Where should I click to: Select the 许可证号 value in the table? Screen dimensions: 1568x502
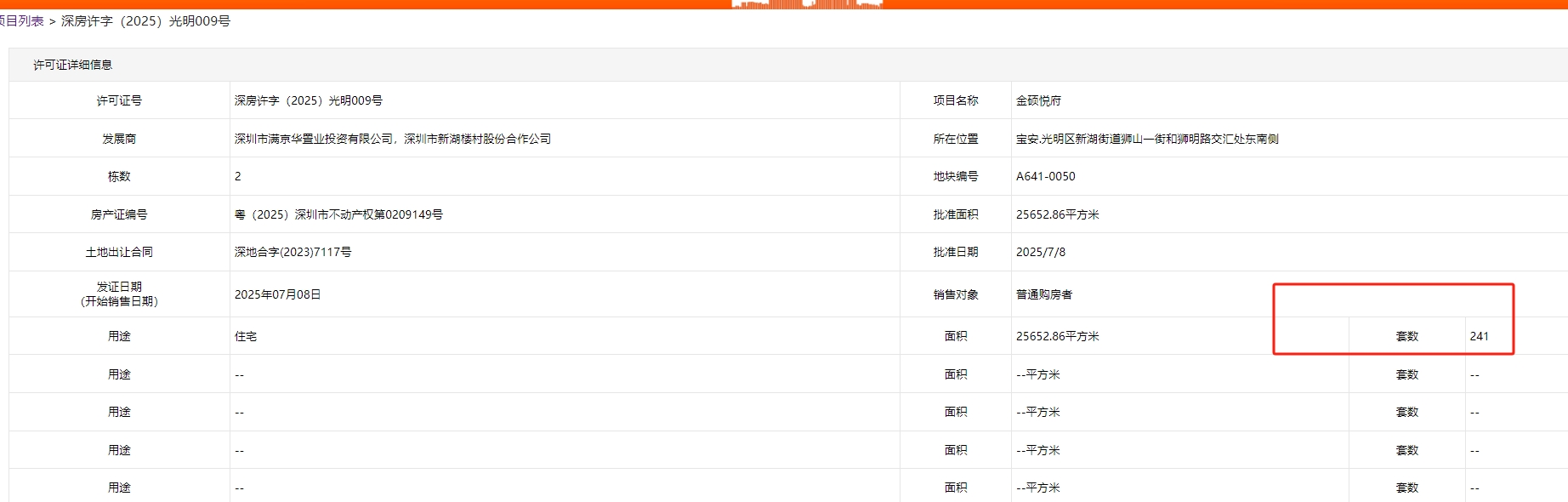(308, 100)
